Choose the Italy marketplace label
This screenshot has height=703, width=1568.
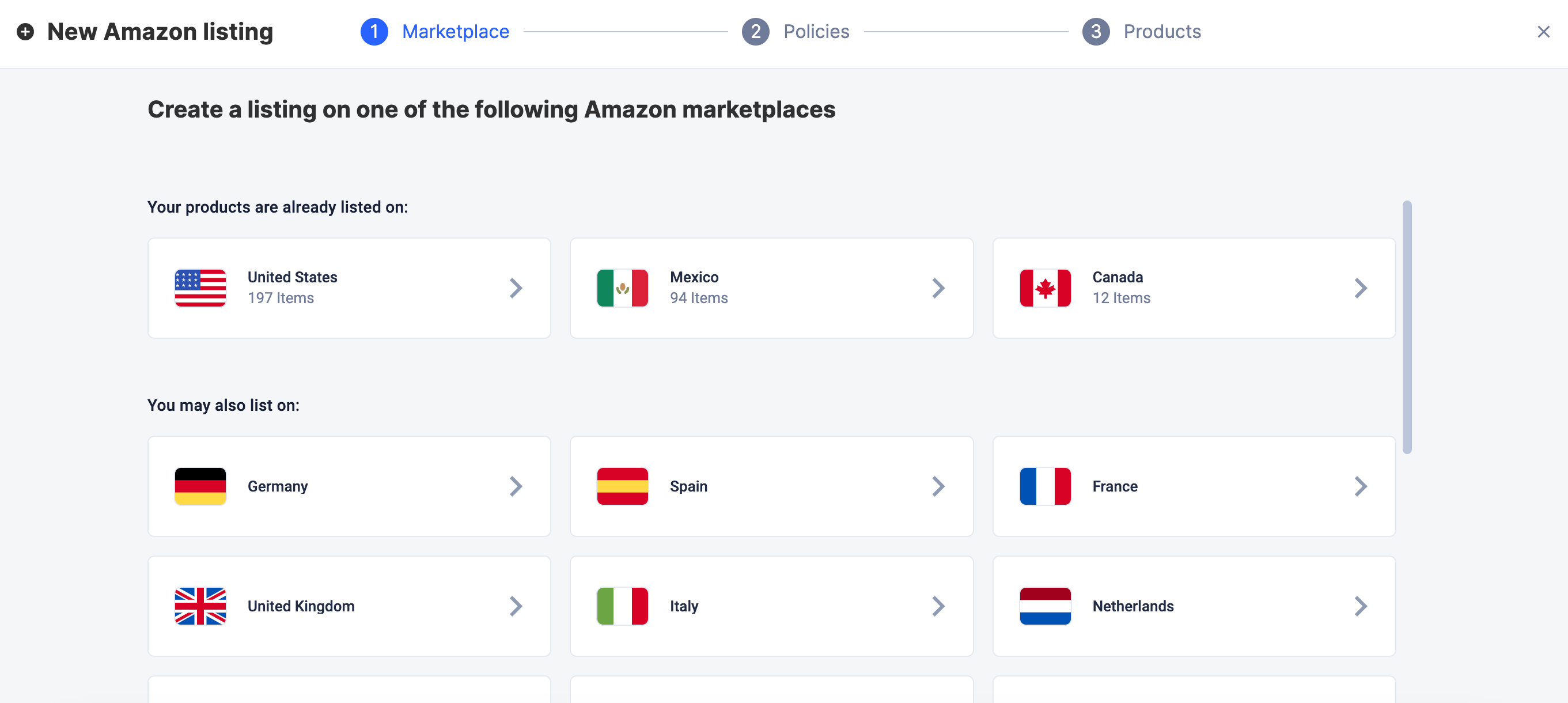(684, 606)
